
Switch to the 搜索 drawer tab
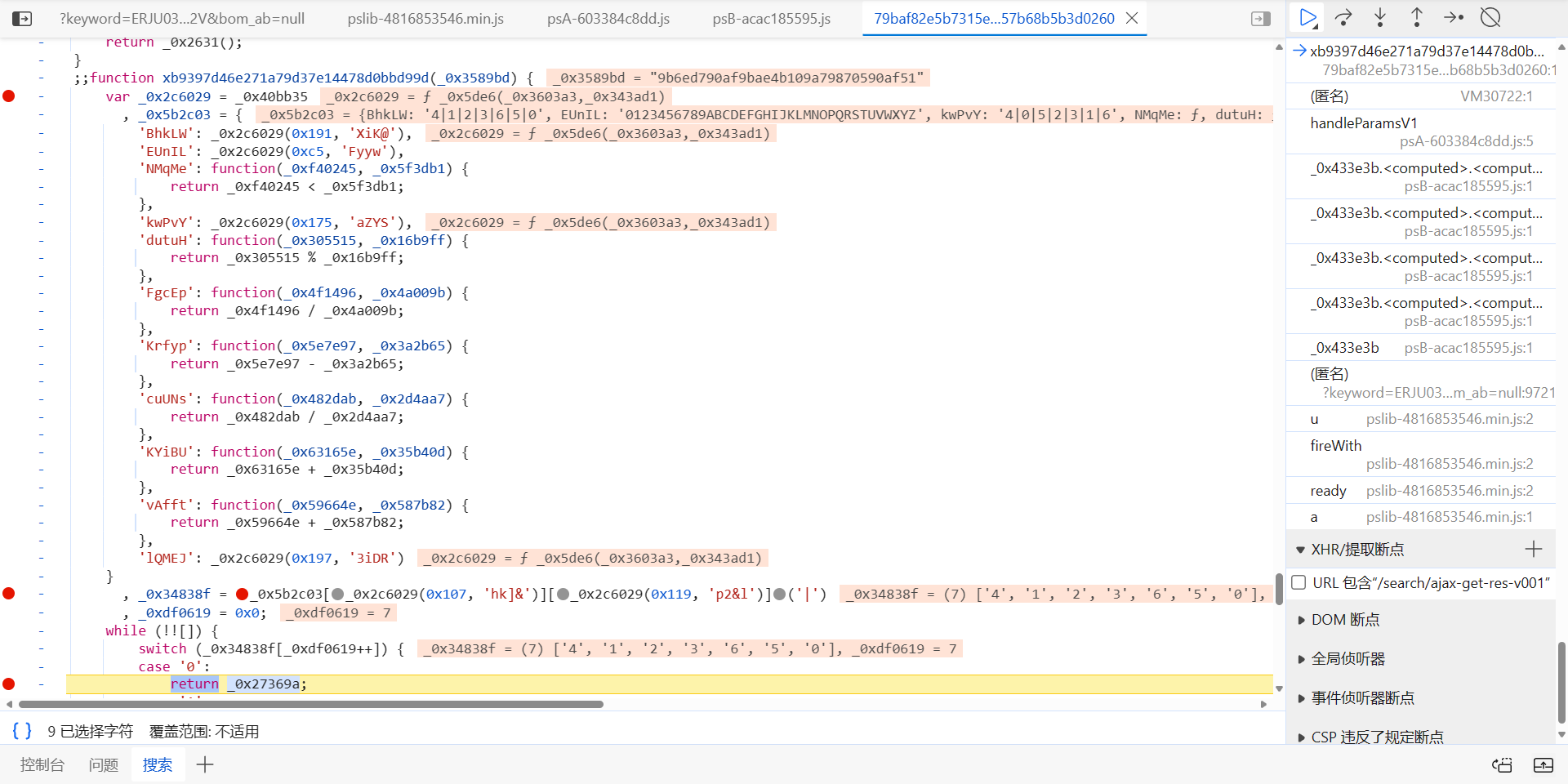click(x=158, y=764)
